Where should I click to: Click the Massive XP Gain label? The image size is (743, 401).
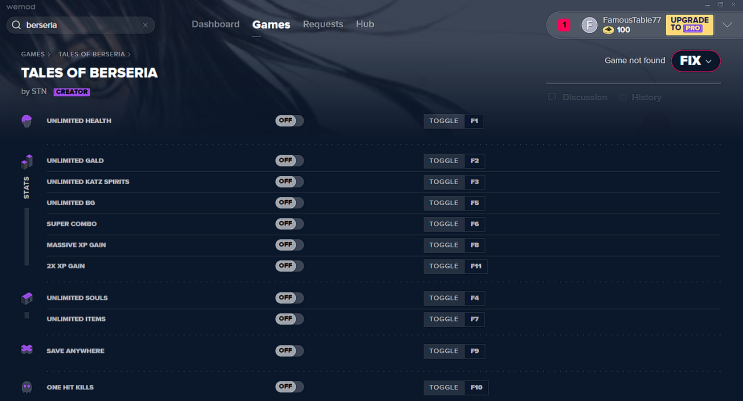click(x=76, y=245)
